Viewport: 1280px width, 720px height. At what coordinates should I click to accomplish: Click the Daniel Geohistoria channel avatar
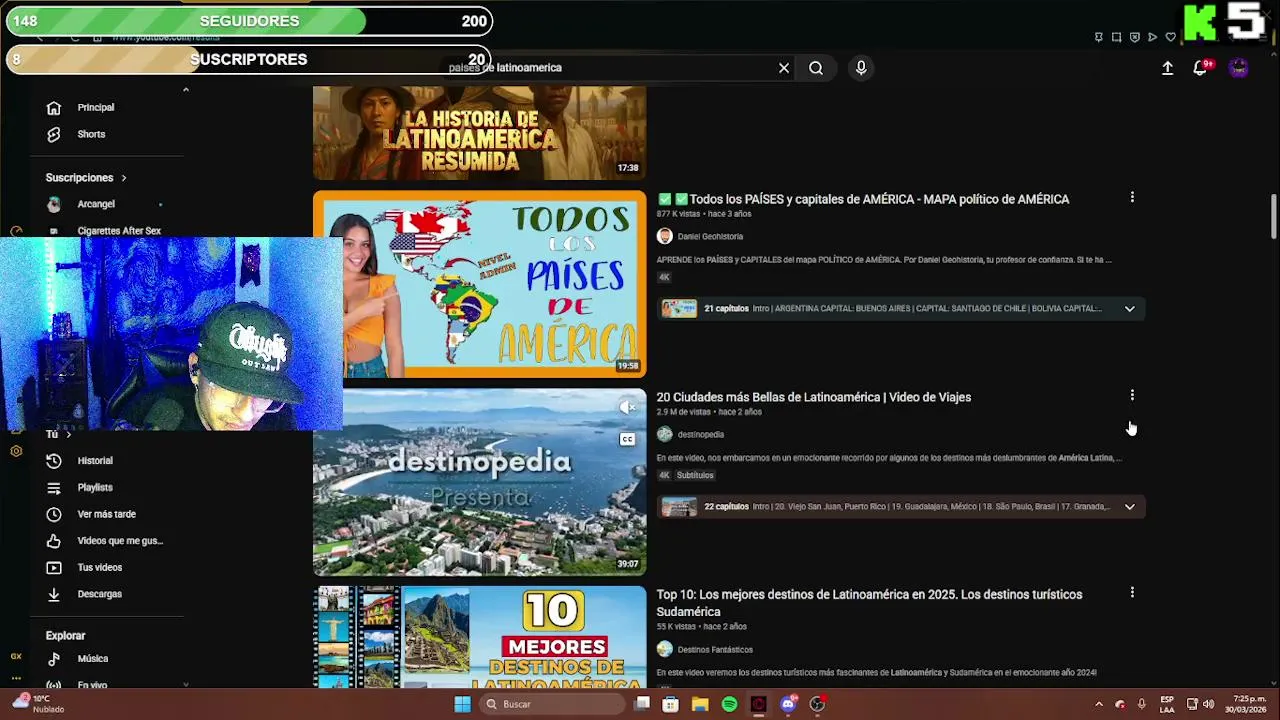coord(665,237)
